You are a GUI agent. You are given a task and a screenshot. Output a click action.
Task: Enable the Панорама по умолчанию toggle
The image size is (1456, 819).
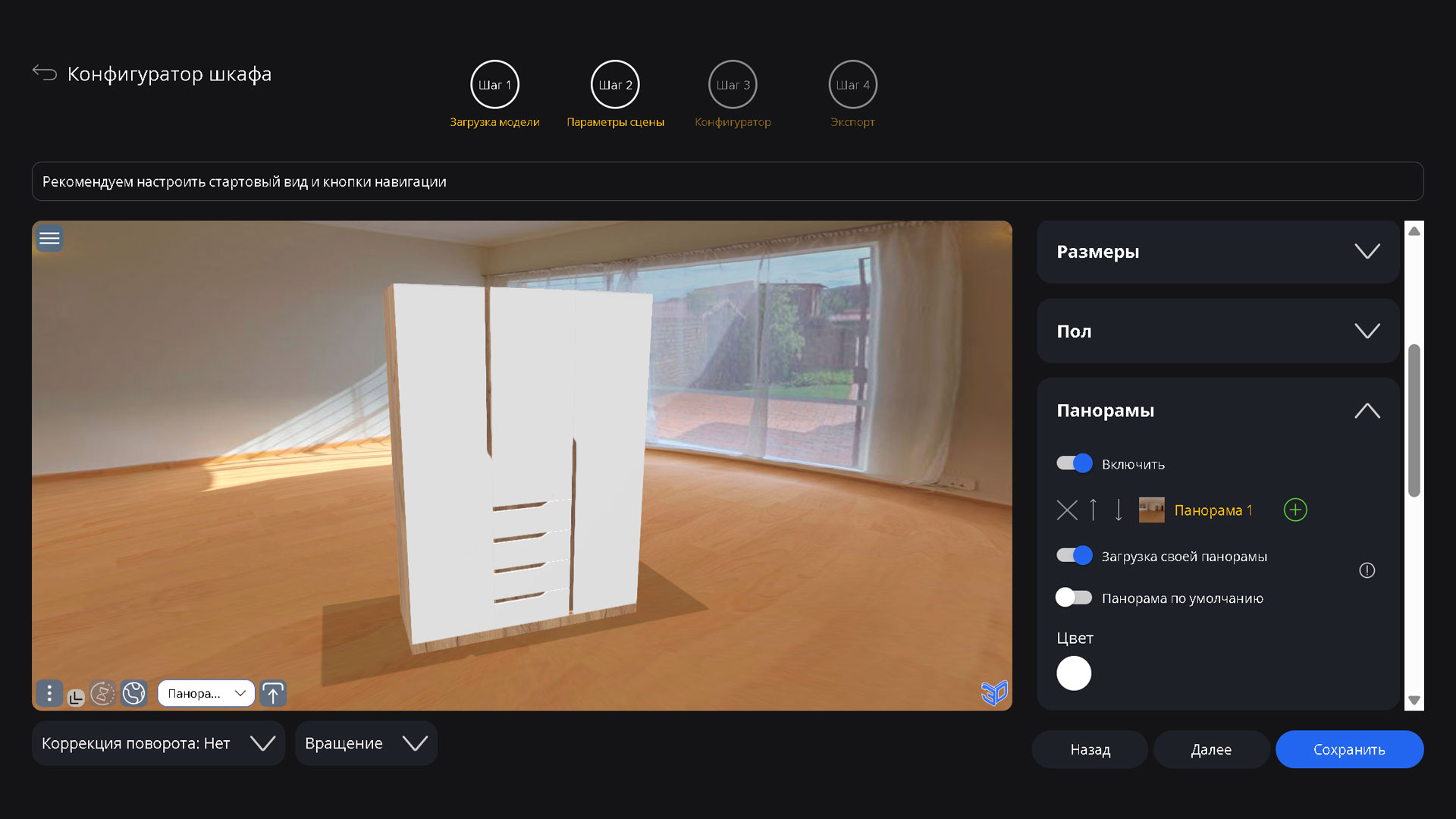pos(1074,598)
